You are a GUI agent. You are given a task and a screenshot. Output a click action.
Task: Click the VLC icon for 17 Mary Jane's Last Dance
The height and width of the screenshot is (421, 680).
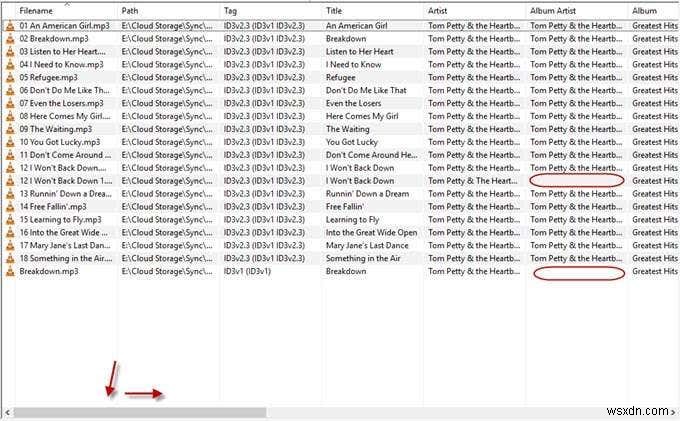click(x=10, y=246)
